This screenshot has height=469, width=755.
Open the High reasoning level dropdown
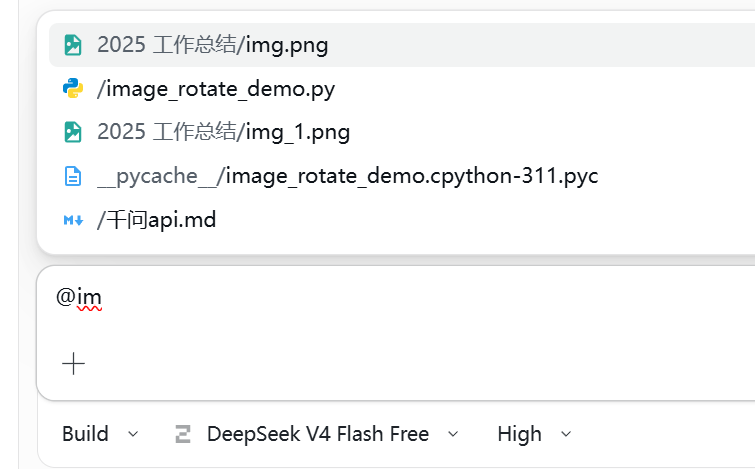[x=534, y=434]
